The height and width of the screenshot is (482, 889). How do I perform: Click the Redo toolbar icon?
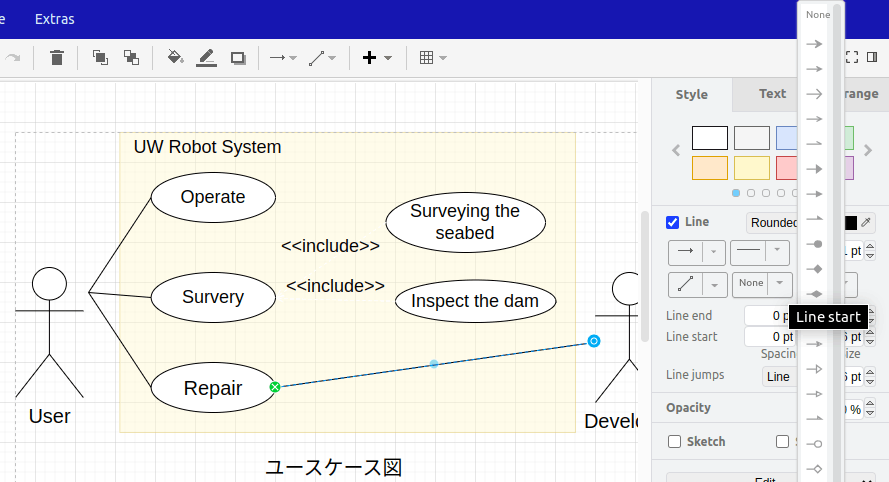click(x=13, y=58)
